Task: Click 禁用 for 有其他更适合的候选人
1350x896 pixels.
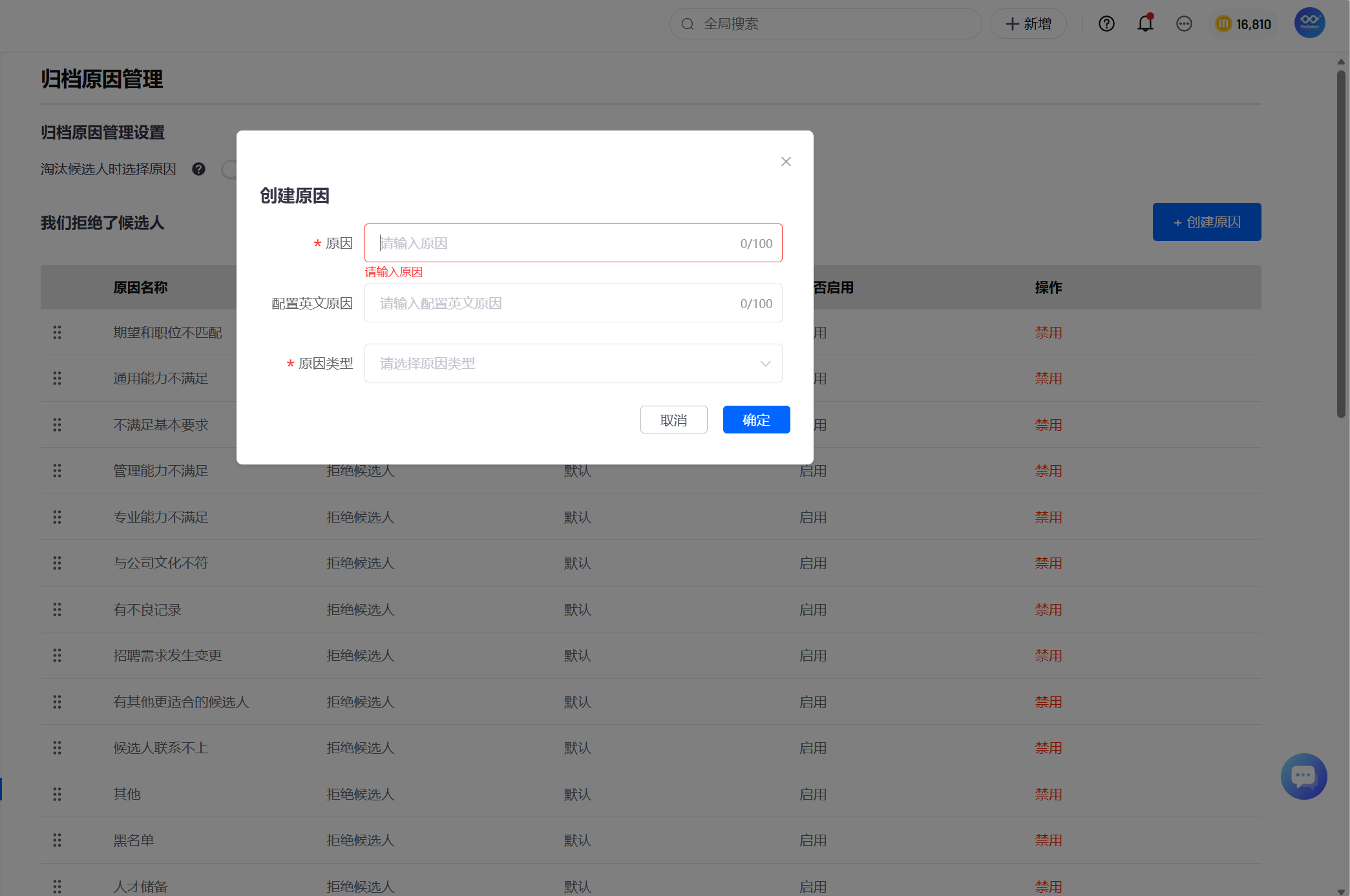Action: click(x=1048, y=702)
